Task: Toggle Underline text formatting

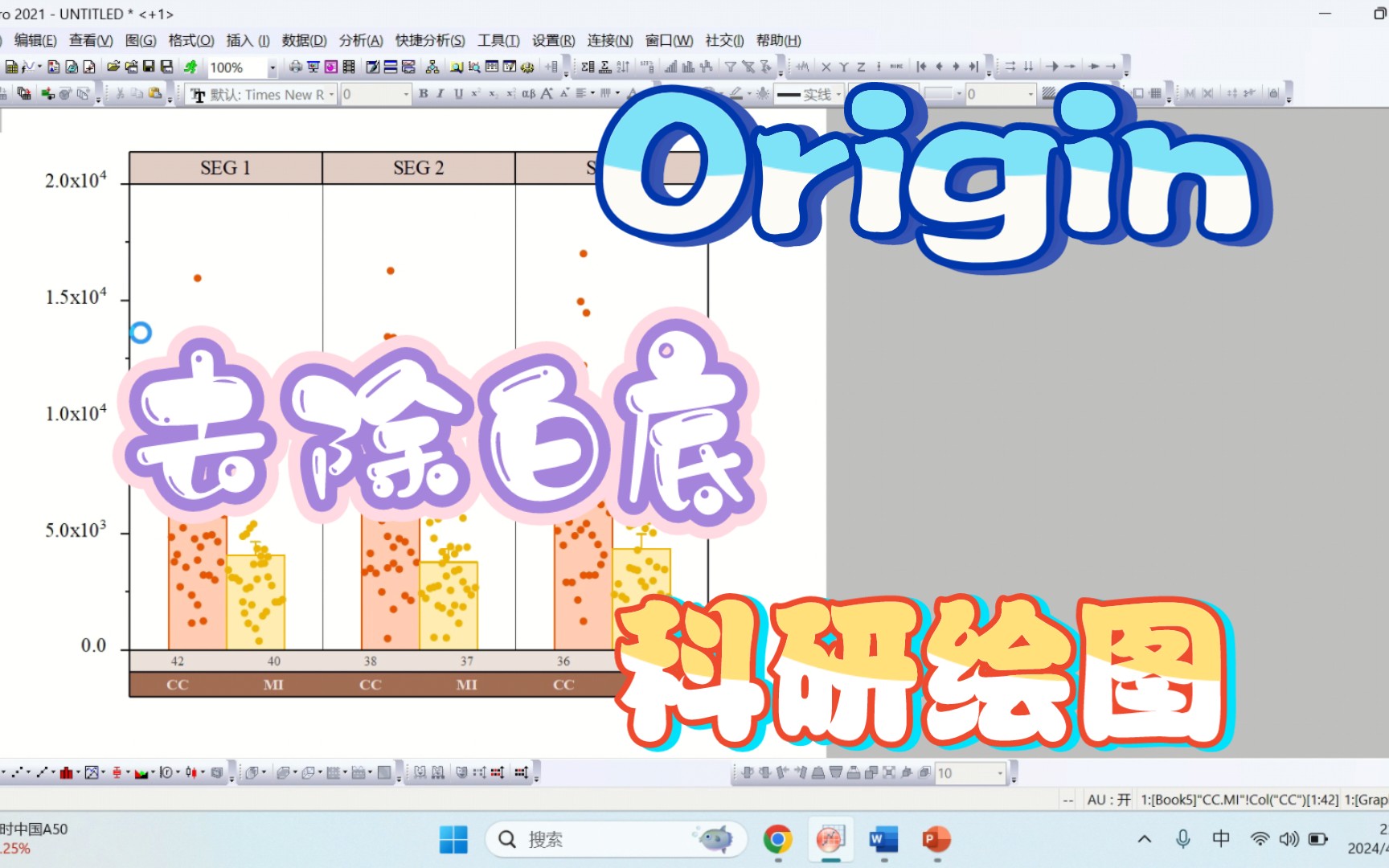Action: pyautogui.click(x=458, y=94)
